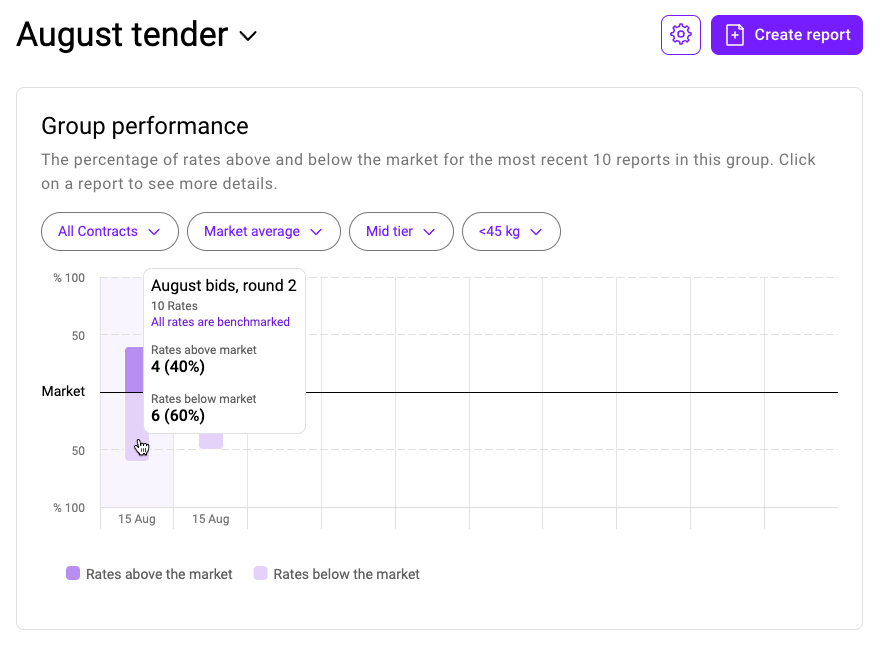Viewport: 880px width, 645px height.
Task: Open the <45 kg weight dropdown
Action: pos(511,231)
